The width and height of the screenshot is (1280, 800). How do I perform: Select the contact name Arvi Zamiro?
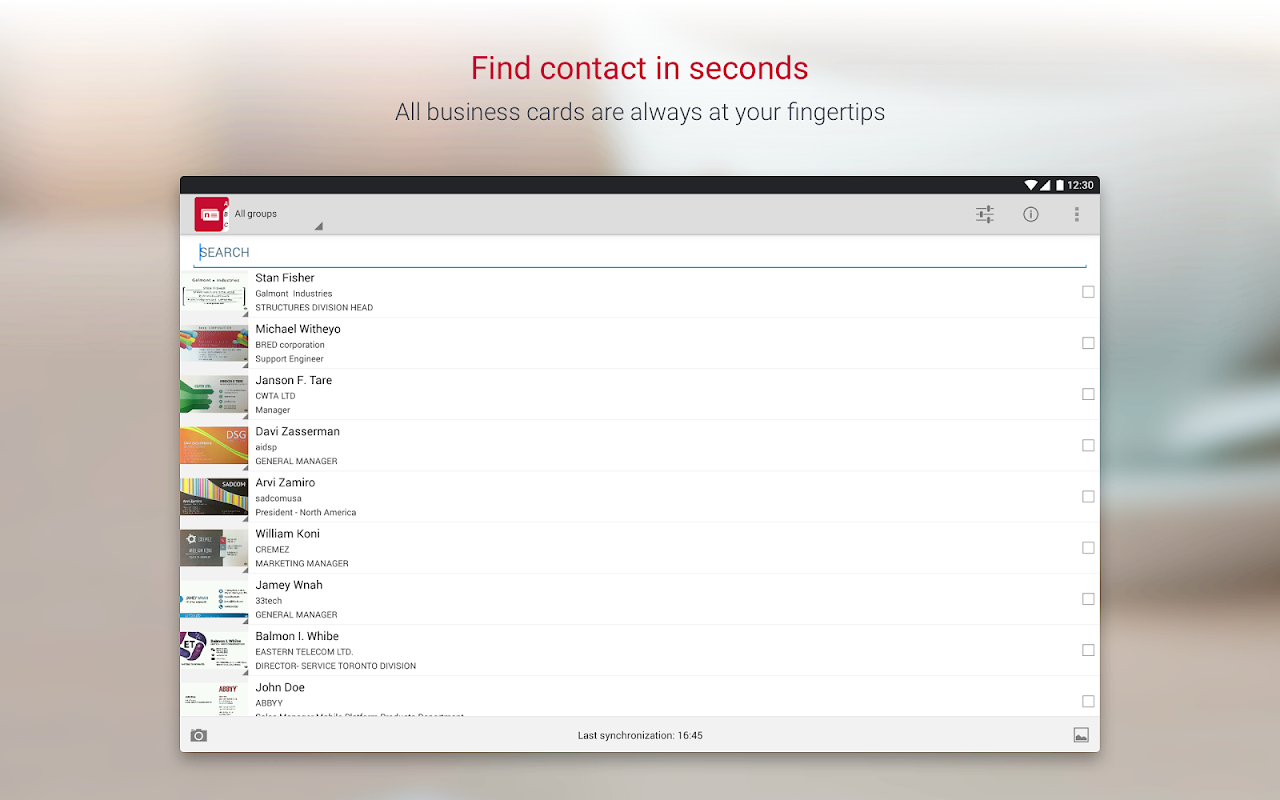(x=285, y=482)
